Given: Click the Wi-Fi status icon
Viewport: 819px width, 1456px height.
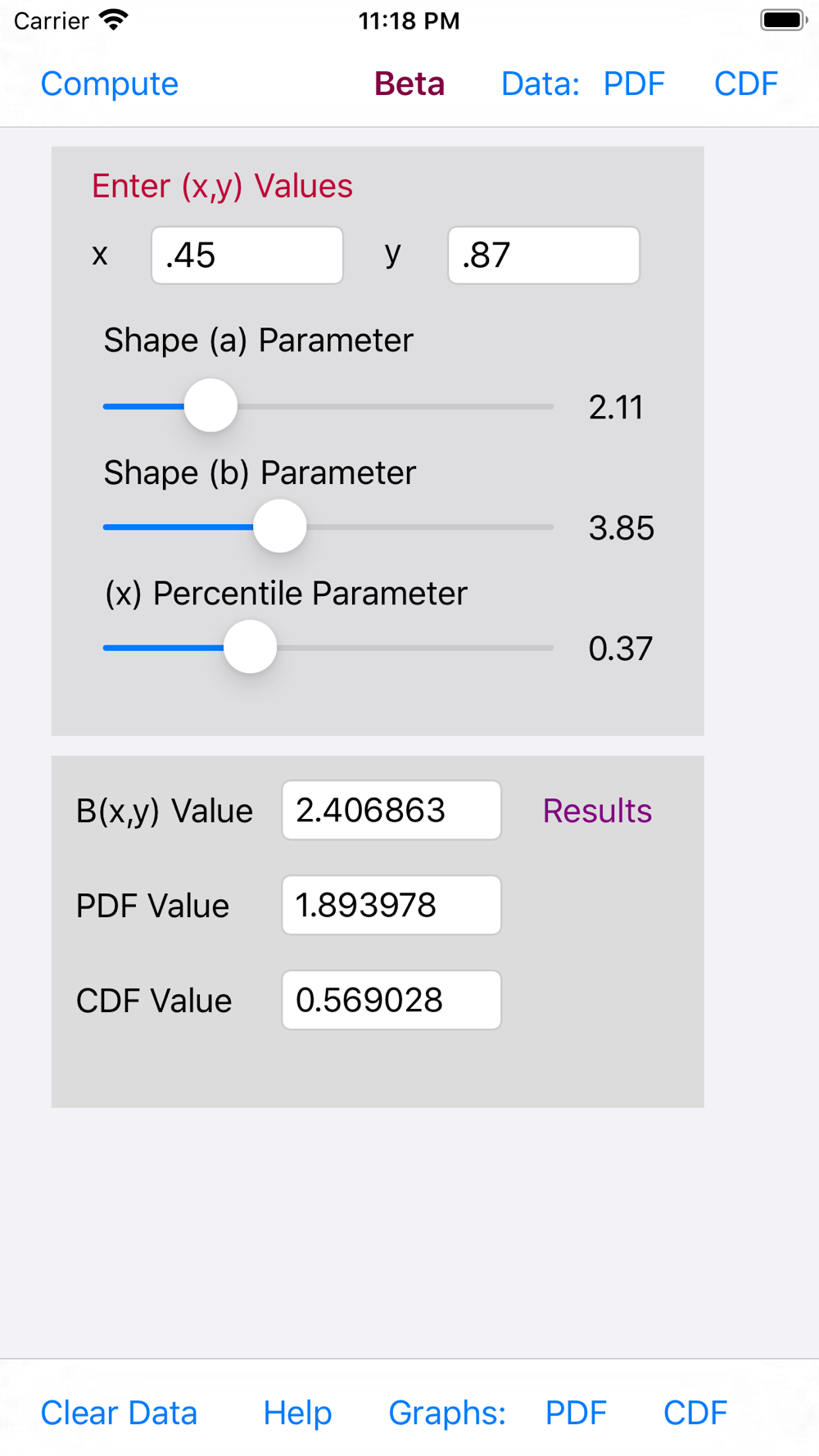Looking at the screenshot, I should tap(114, 20).
